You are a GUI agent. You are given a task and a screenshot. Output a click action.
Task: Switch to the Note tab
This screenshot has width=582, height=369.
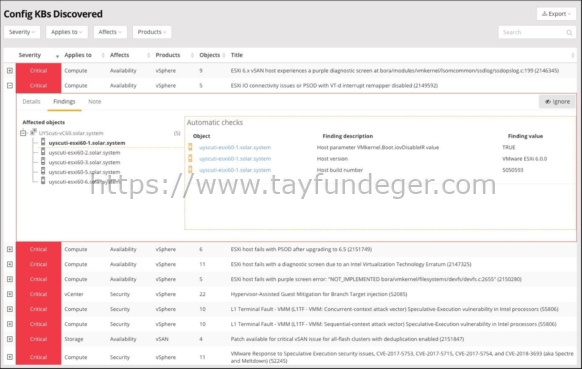(95, 101)
